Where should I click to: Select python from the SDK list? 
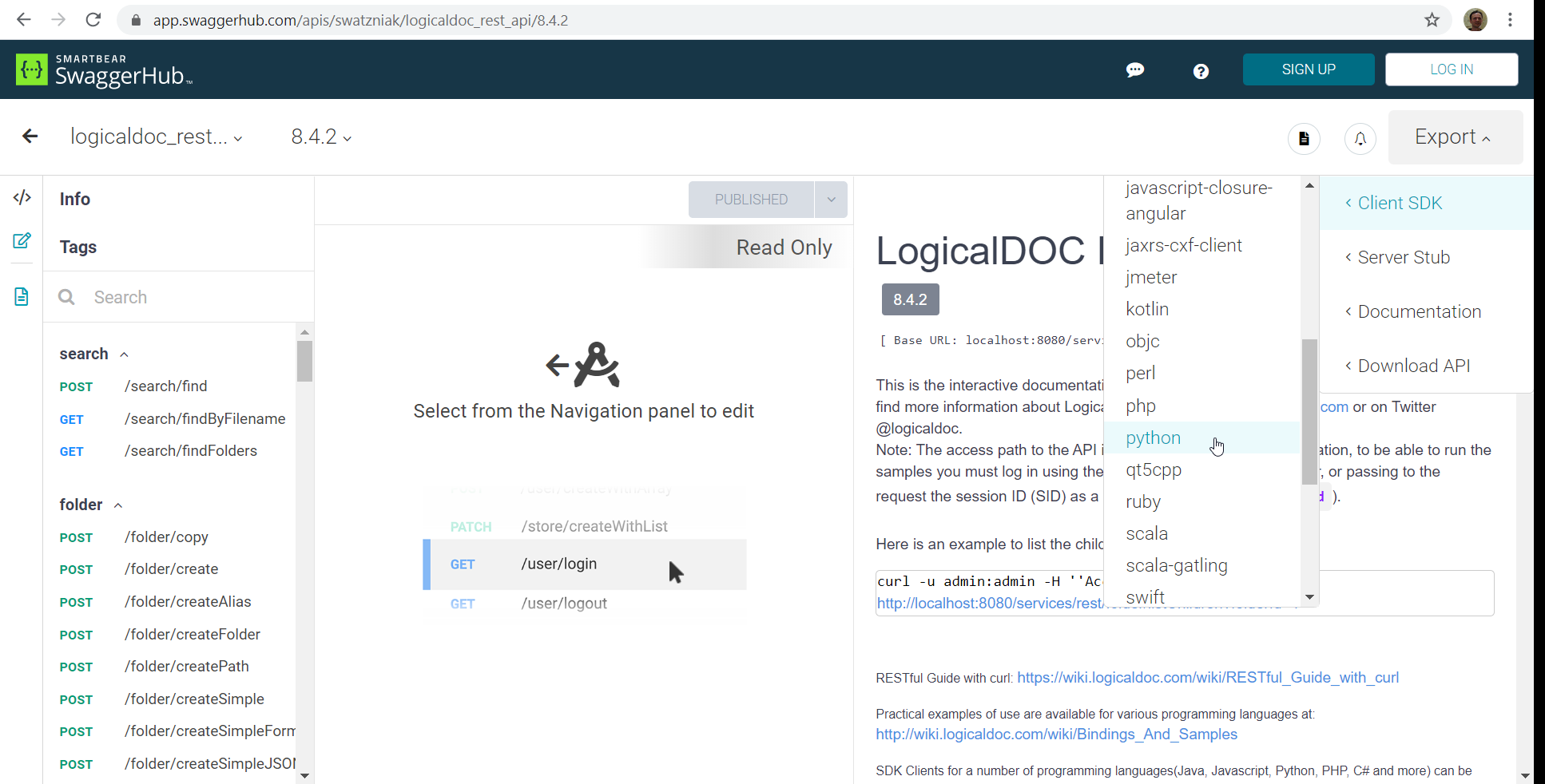coord(1202,438)
